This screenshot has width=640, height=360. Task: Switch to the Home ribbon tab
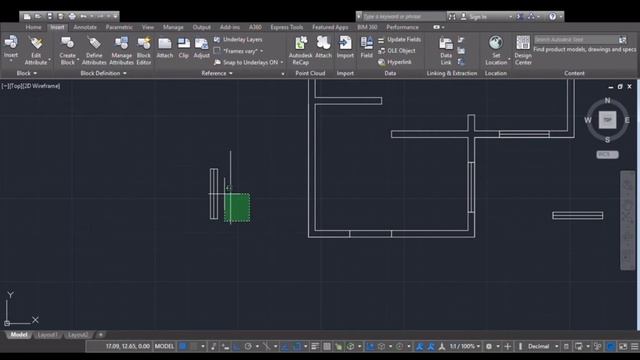tap(33, 27)
